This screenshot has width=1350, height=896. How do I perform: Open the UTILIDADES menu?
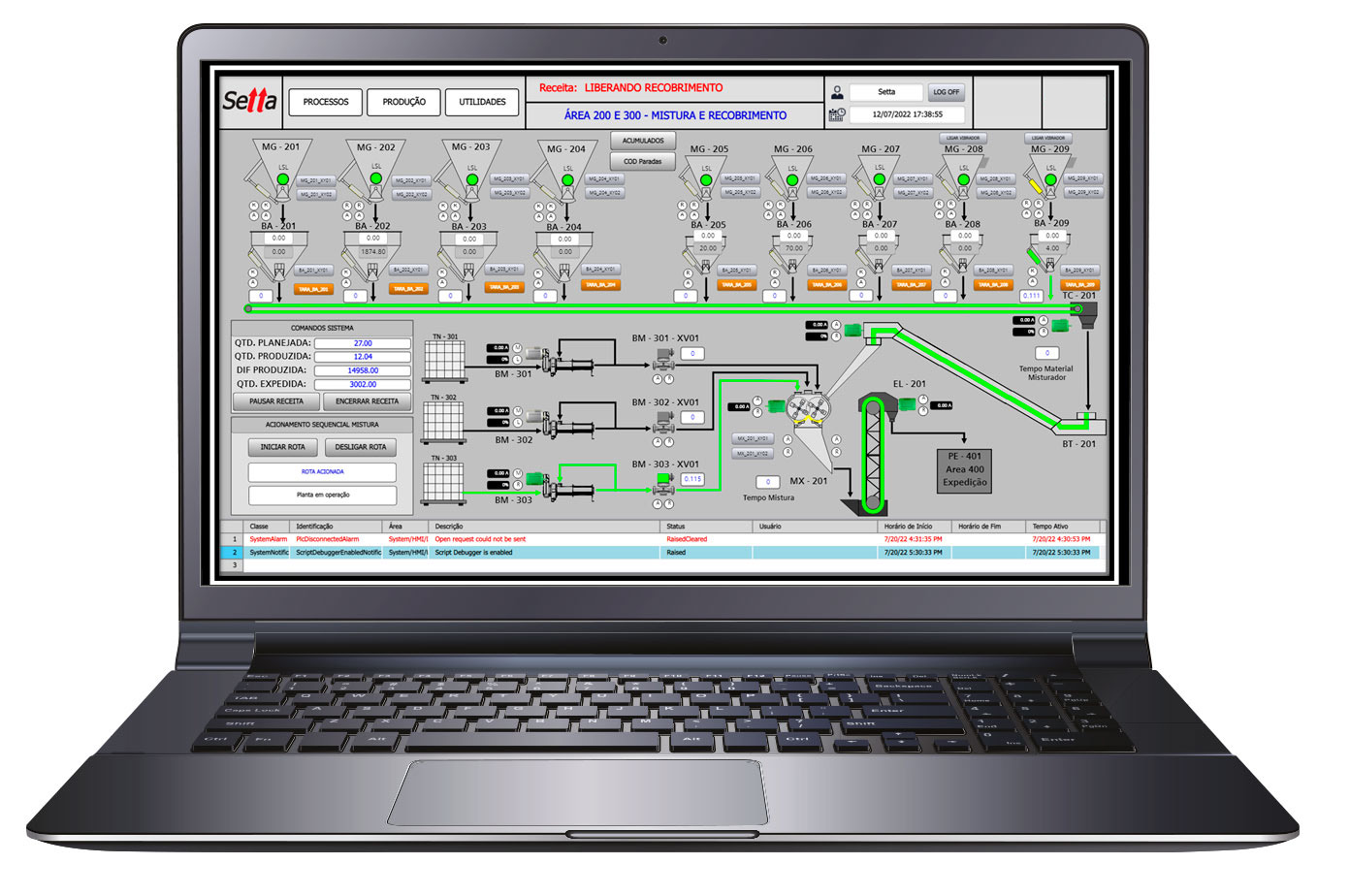point(482,102)
